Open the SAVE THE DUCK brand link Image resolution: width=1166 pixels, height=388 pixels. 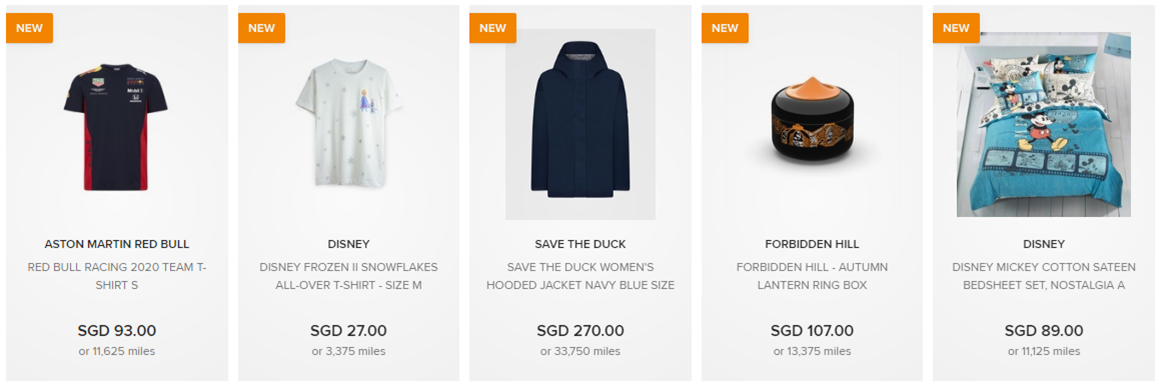[x=580, y=244]
